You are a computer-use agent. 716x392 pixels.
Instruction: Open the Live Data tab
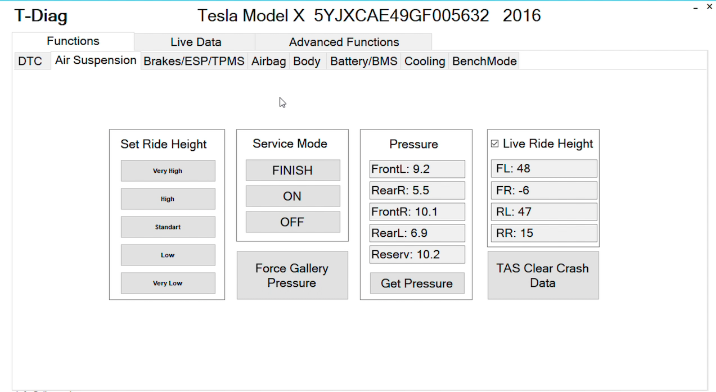click(x=195, y=42)
